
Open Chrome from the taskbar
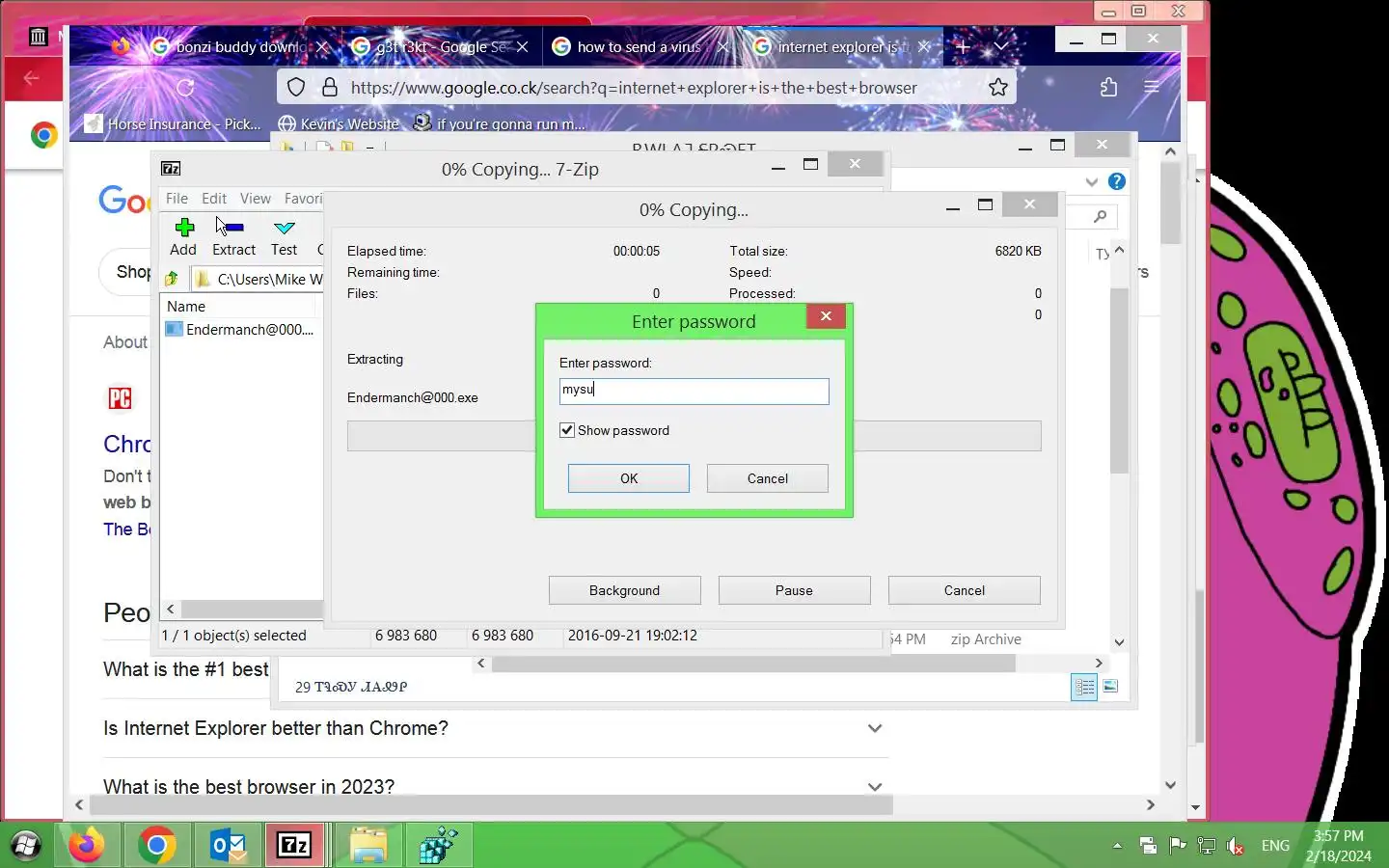(x=156, y=846)
